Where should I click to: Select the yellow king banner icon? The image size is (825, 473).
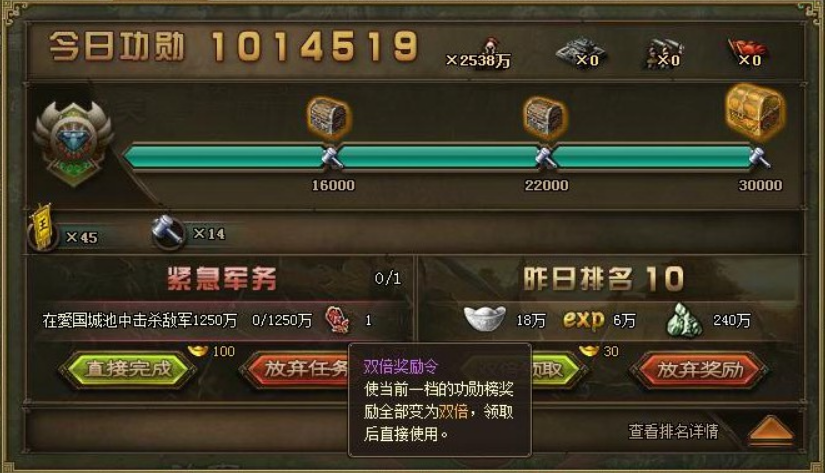point(43,228)
